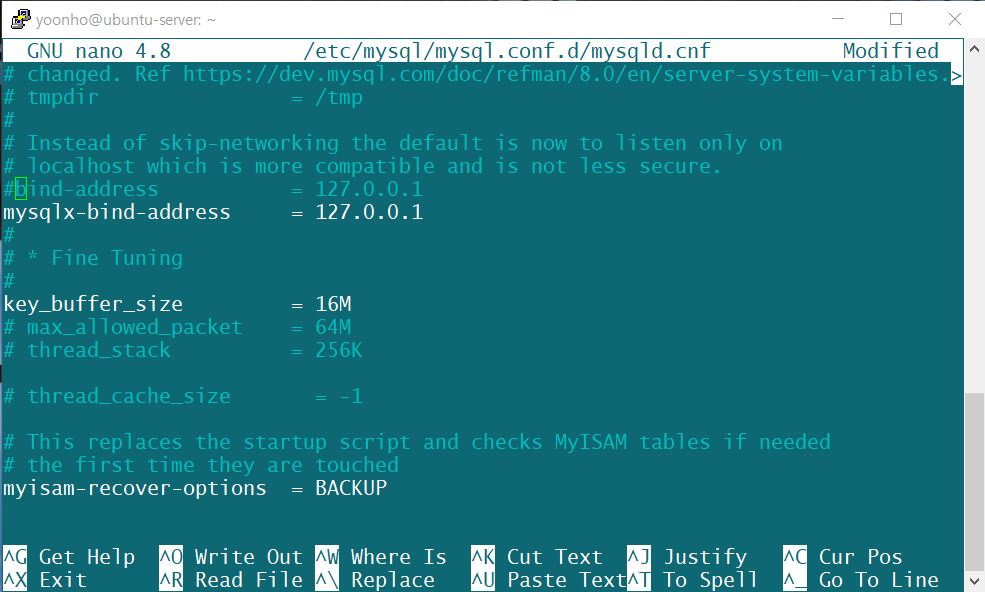The width and height of the screenshot is (985, 592).
Task: Click the commented 127.0.0.1 bind-address value
Action: coord(369,189)
